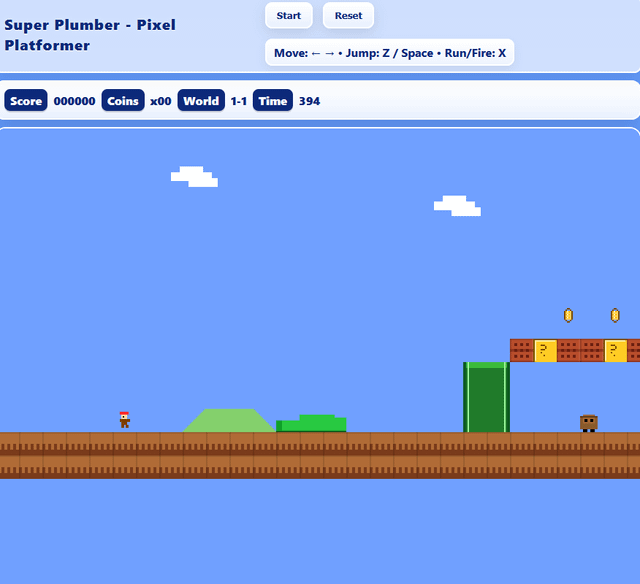Click the Super Plumber - Pixel Platformer title
This screenshot has width=640, height=584.
point(90,35)
